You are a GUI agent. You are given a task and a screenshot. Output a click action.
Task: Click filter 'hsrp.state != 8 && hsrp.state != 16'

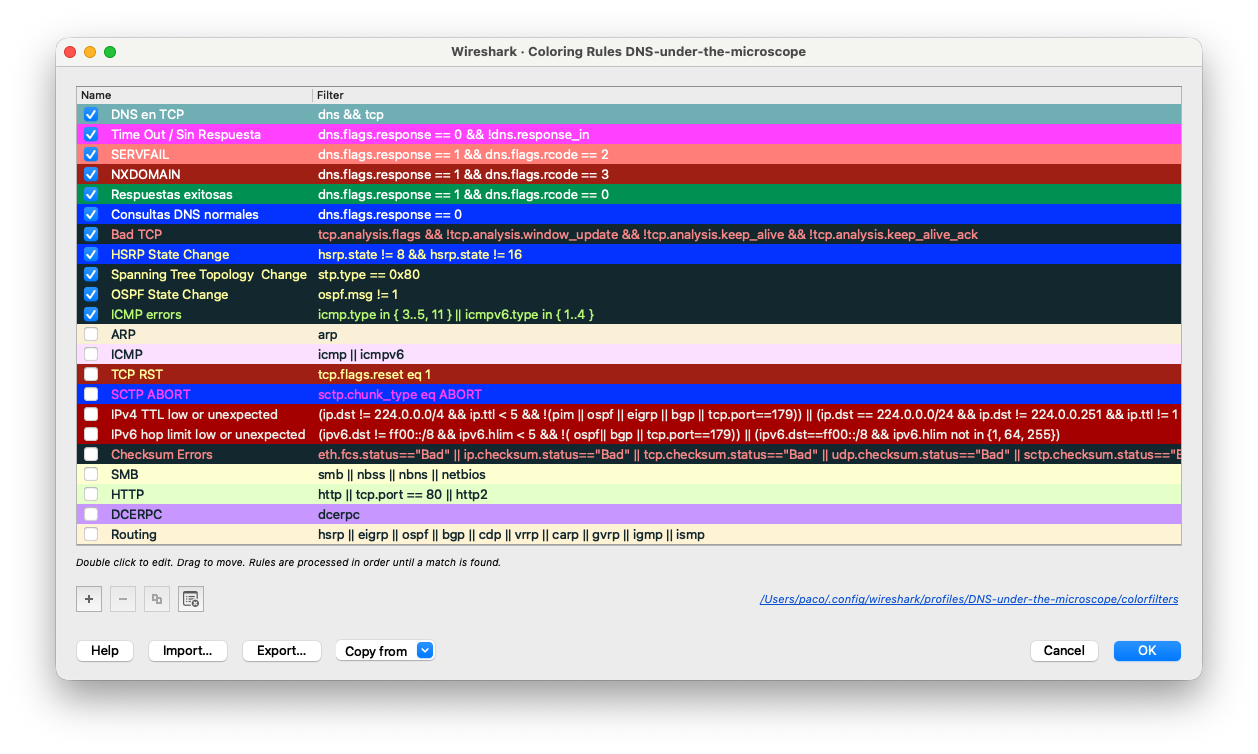420,255
